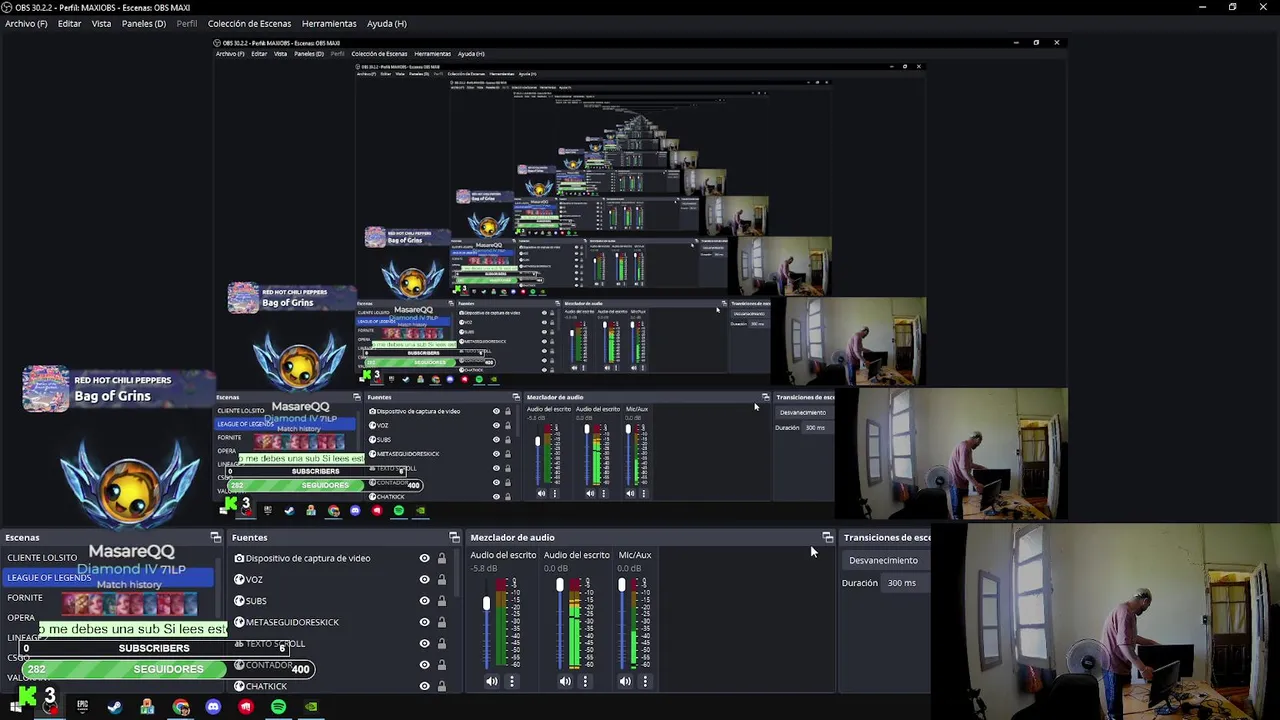Hide the Dispositivo de captura de video source
The width and height of the screenshot is (1280, 720).
click(424, 558)
